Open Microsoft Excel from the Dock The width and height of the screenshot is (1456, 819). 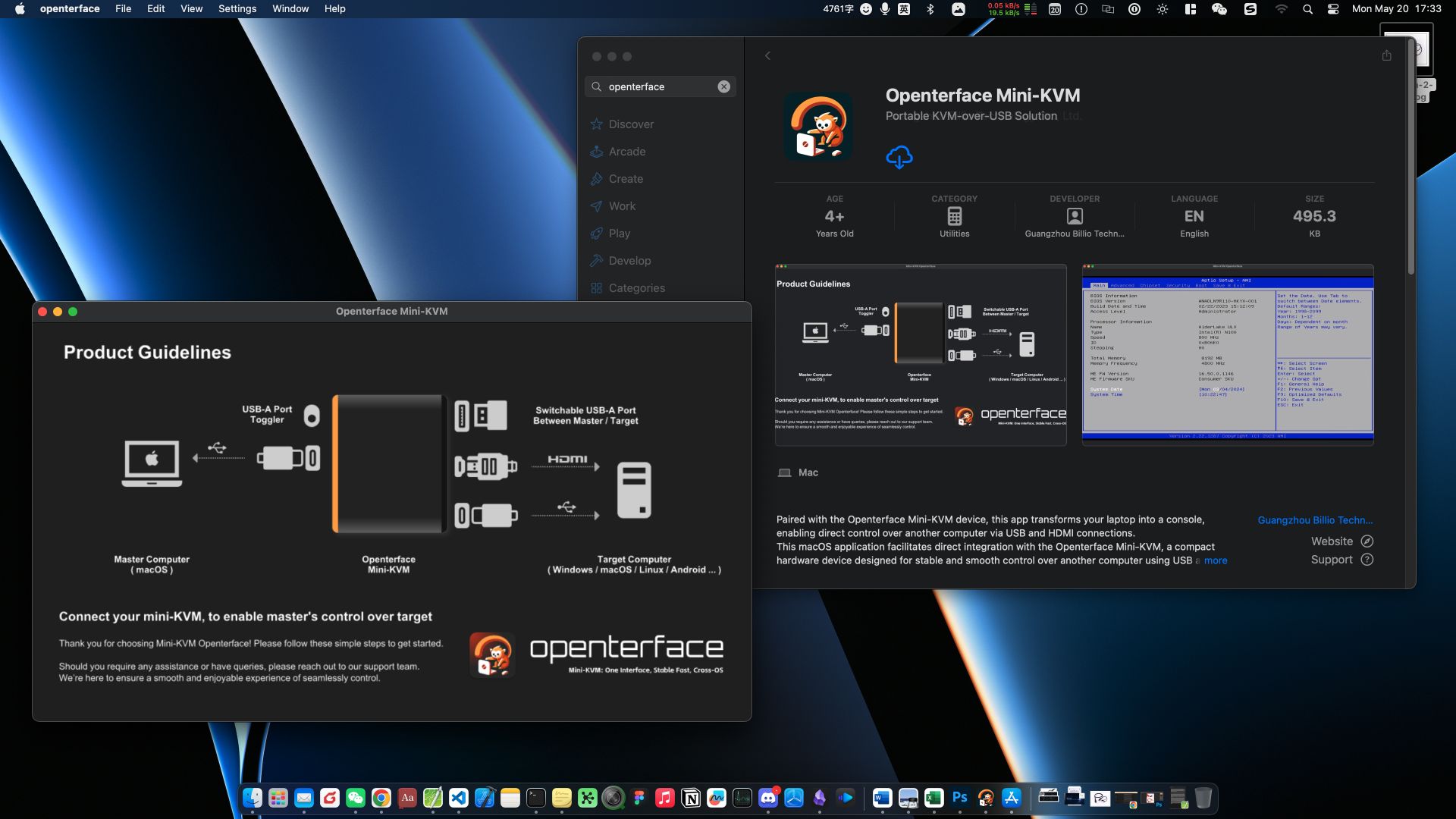point(934,798)
